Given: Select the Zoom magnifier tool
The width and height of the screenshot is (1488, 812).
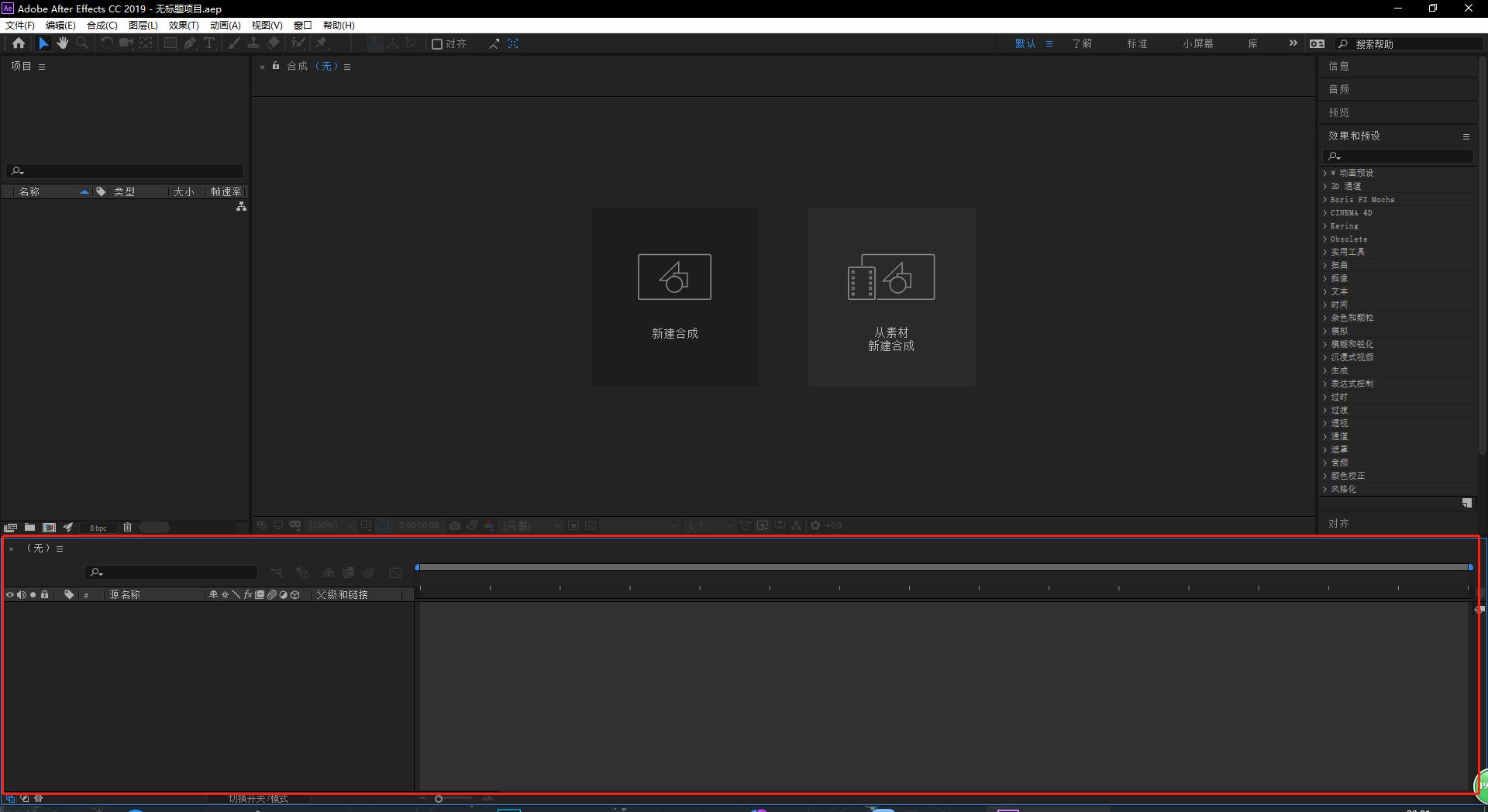Looking at the screenshot, I should [82, 43].
